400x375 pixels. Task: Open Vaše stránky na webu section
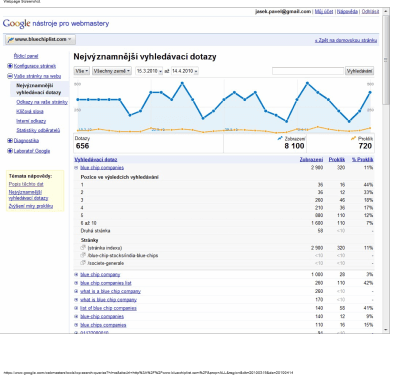[37, 76]
